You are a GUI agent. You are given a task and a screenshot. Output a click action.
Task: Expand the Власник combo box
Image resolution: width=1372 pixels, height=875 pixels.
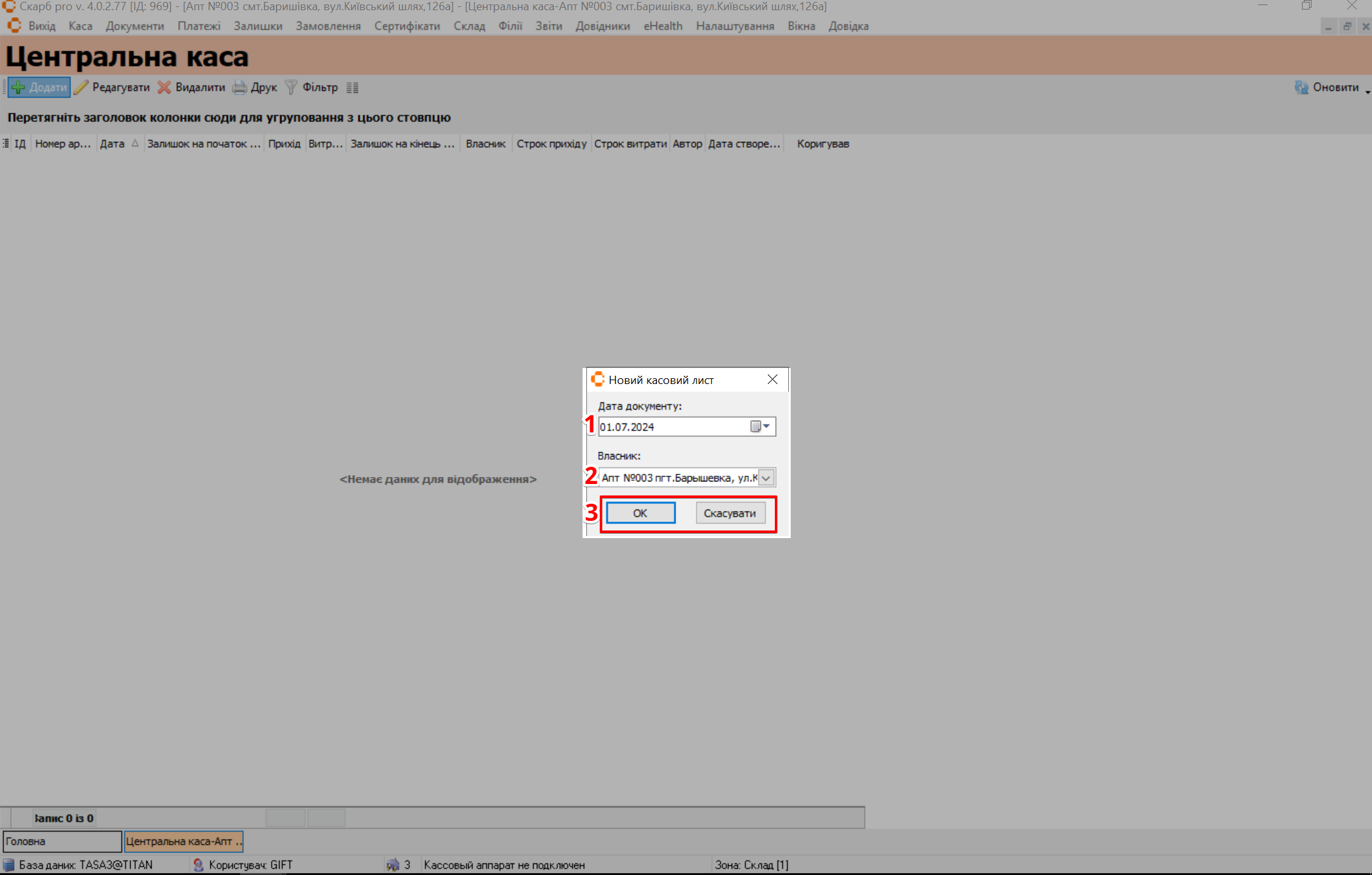click(x=767, y=478)
